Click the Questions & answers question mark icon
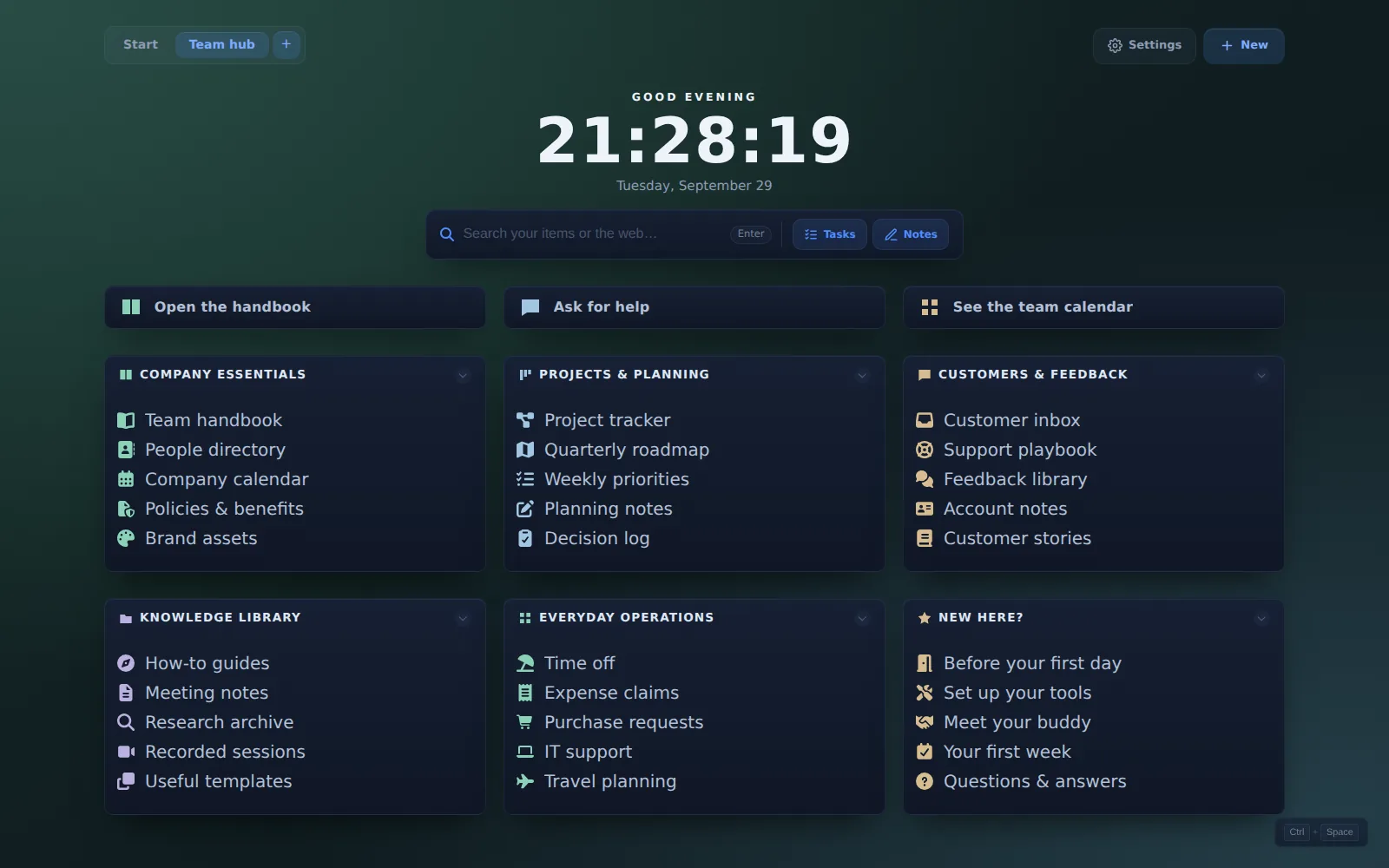1389x868 pixels. point(925,781)
